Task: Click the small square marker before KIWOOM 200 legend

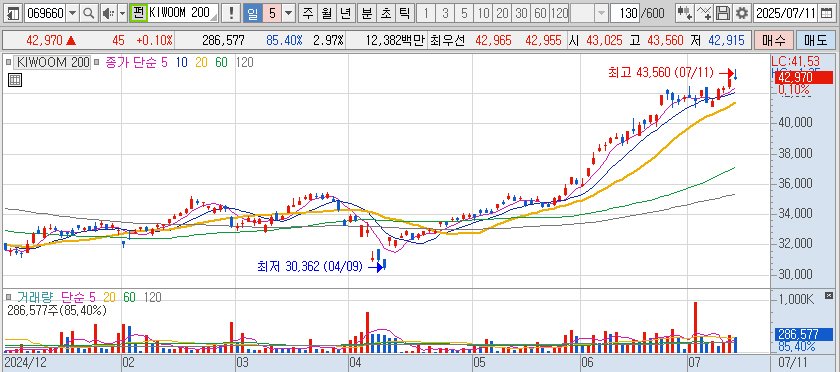Action: [8, 62]
